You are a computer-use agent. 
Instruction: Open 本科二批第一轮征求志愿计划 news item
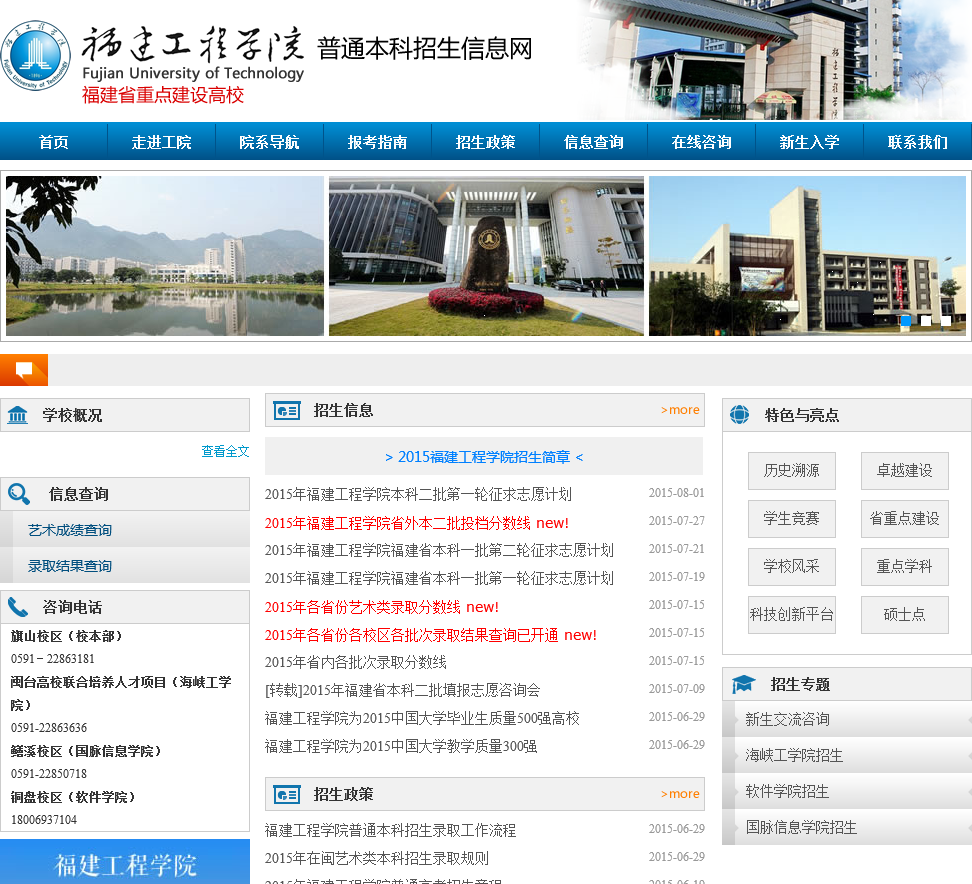418,494
